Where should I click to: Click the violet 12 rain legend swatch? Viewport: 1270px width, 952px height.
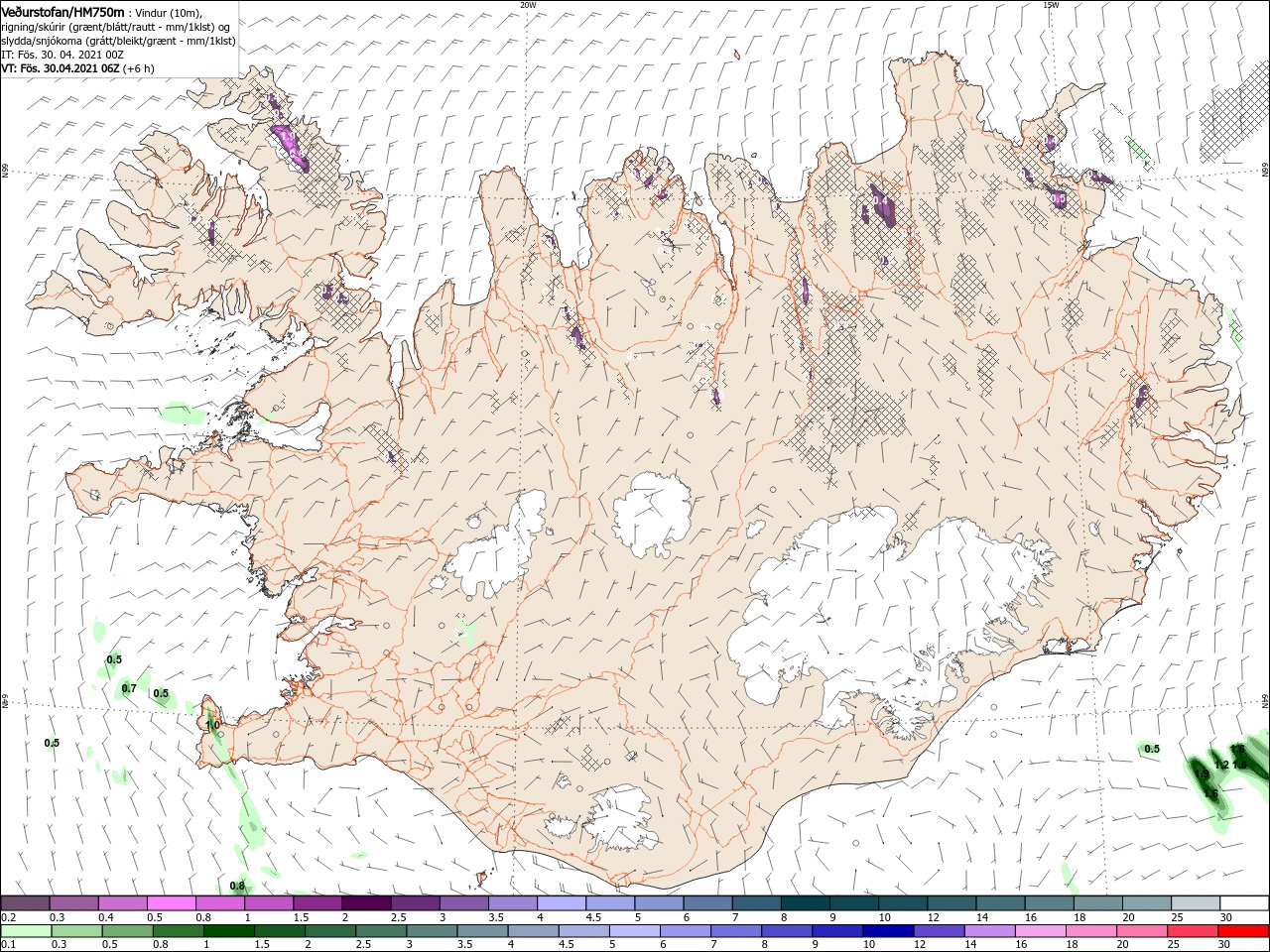tap(939, 931)
